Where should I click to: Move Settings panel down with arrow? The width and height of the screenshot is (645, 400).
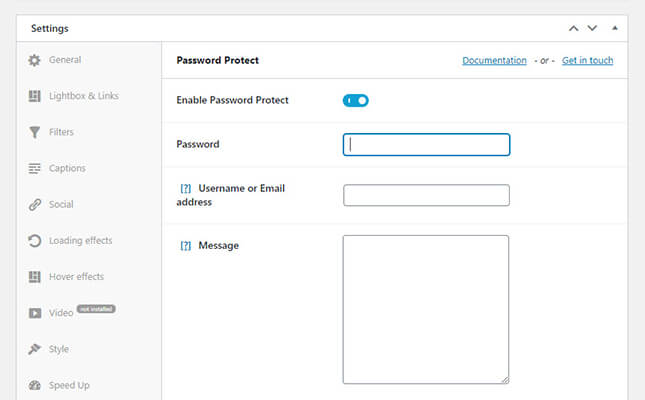[x=592, y=28]
